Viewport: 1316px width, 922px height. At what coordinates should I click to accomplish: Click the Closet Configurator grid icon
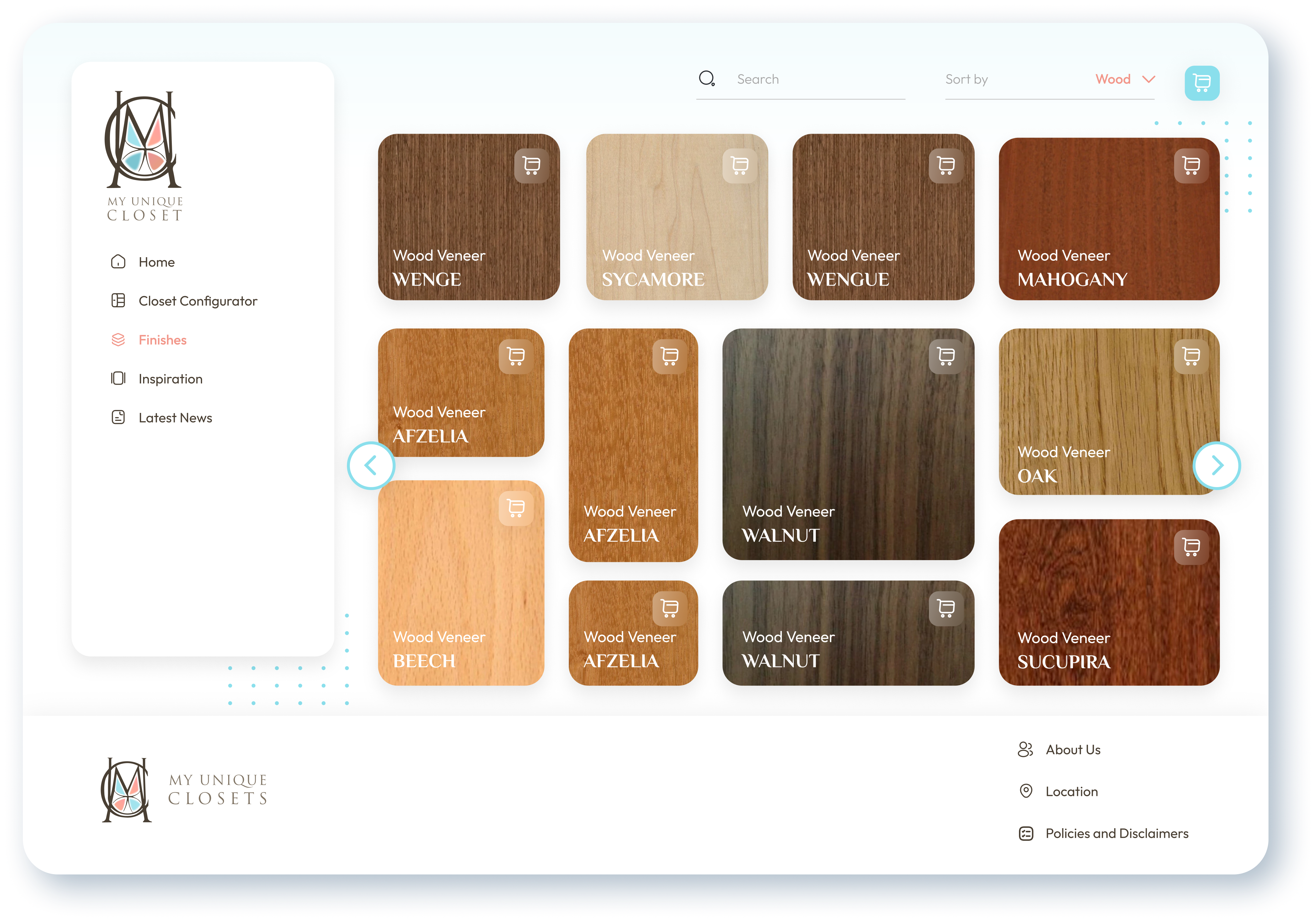(x=118, y=301)
